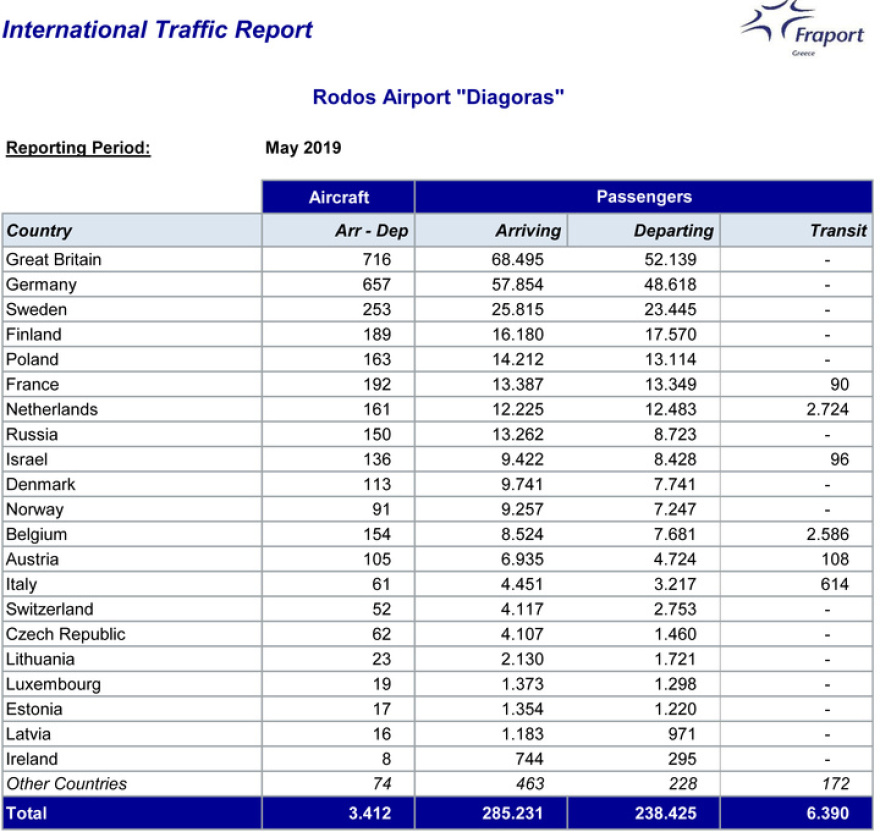
Task: Click Germany's arriving passengers value 57.854
Action: 512,285
